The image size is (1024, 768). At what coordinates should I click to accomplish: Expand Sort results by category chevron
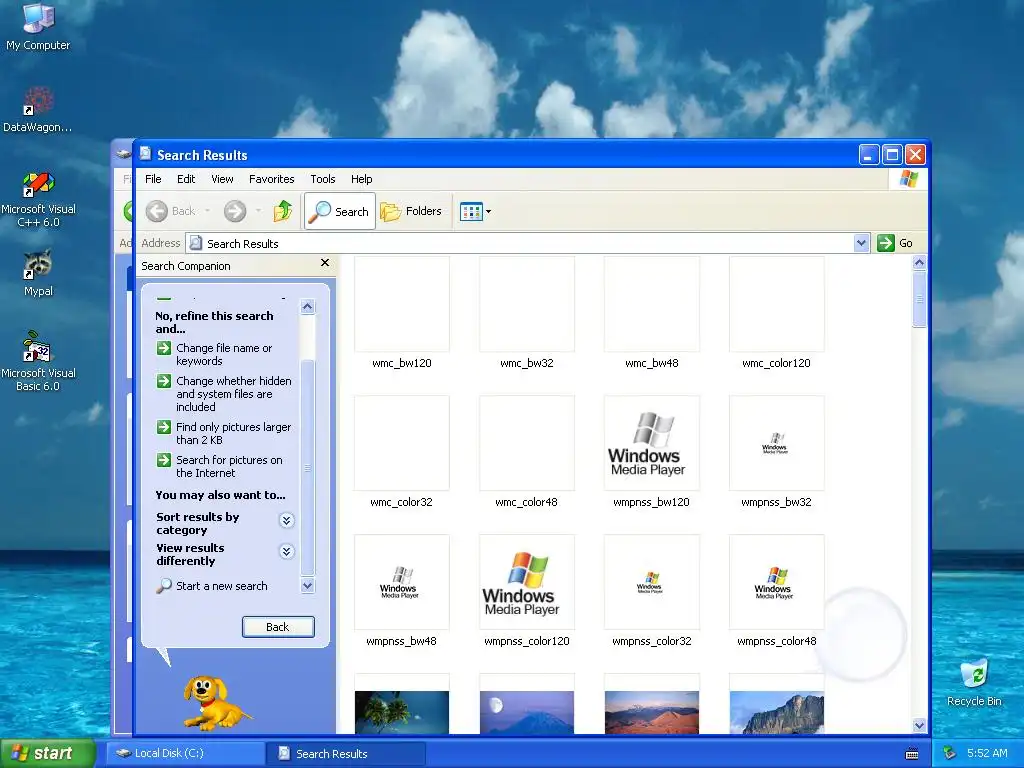click(x=286, y=520)
